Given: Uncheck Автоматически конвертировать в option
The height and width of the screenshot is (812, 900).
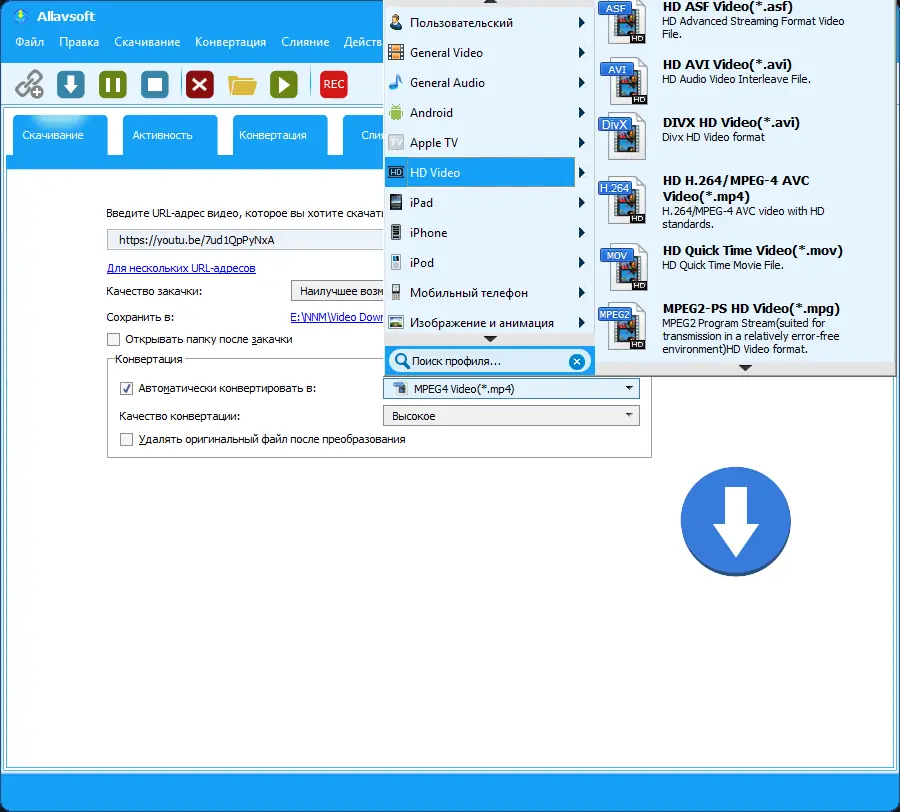Looking at the screenshot, I should tap(125, 388).
